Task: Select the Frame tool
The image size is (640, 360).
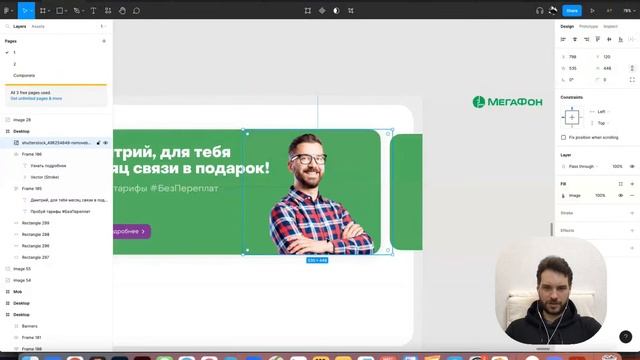Action: [x=42, y=11]
